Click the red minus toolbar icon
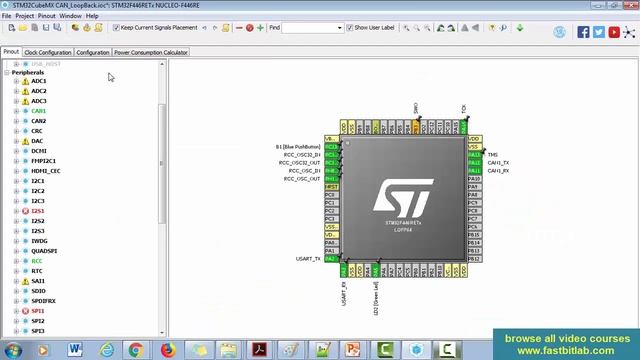The width and height of the screenshot is (640, 360). pos(239,28)
